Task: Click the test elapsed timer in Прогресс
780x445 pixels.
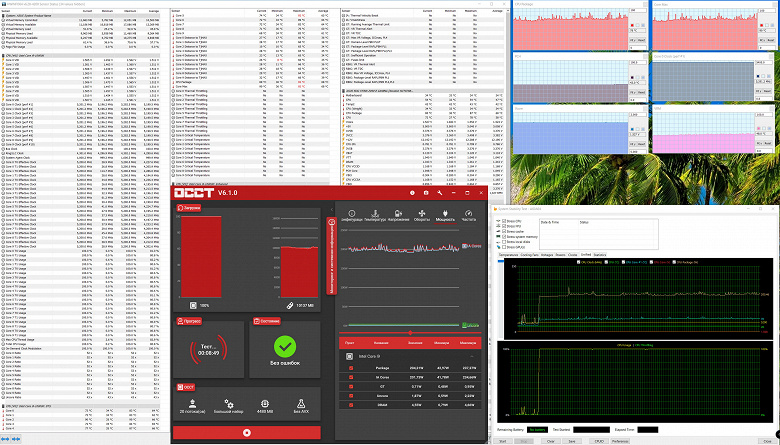Action: tap(208, 353)
